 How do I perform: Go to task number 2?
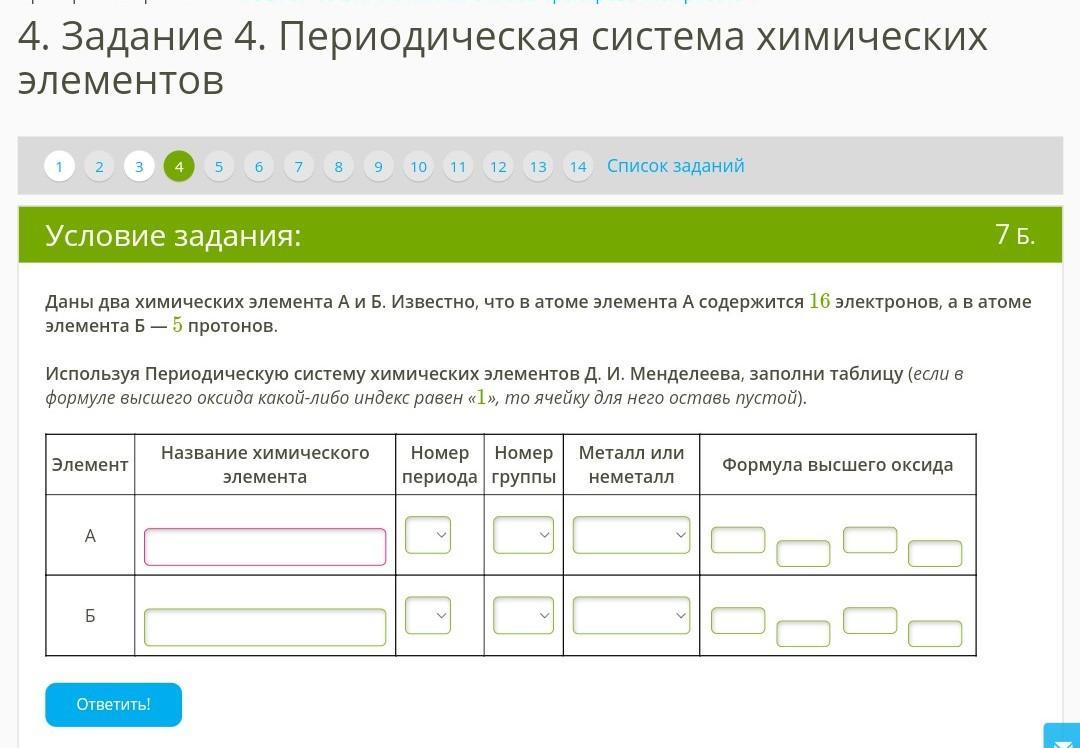click(99, 167)
